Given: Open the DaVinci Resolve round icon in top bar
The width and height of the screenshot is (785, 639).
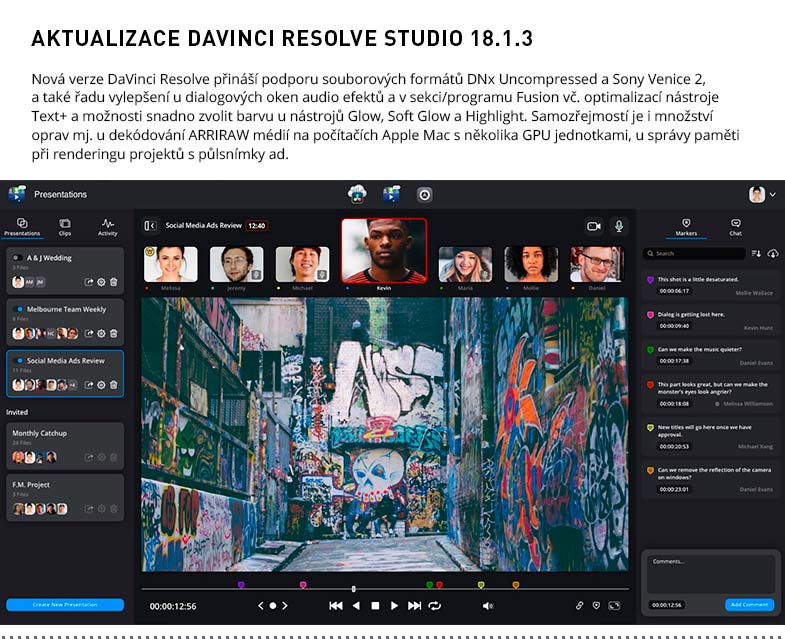Looking at the screenshot, I should (x=425, y=195).
